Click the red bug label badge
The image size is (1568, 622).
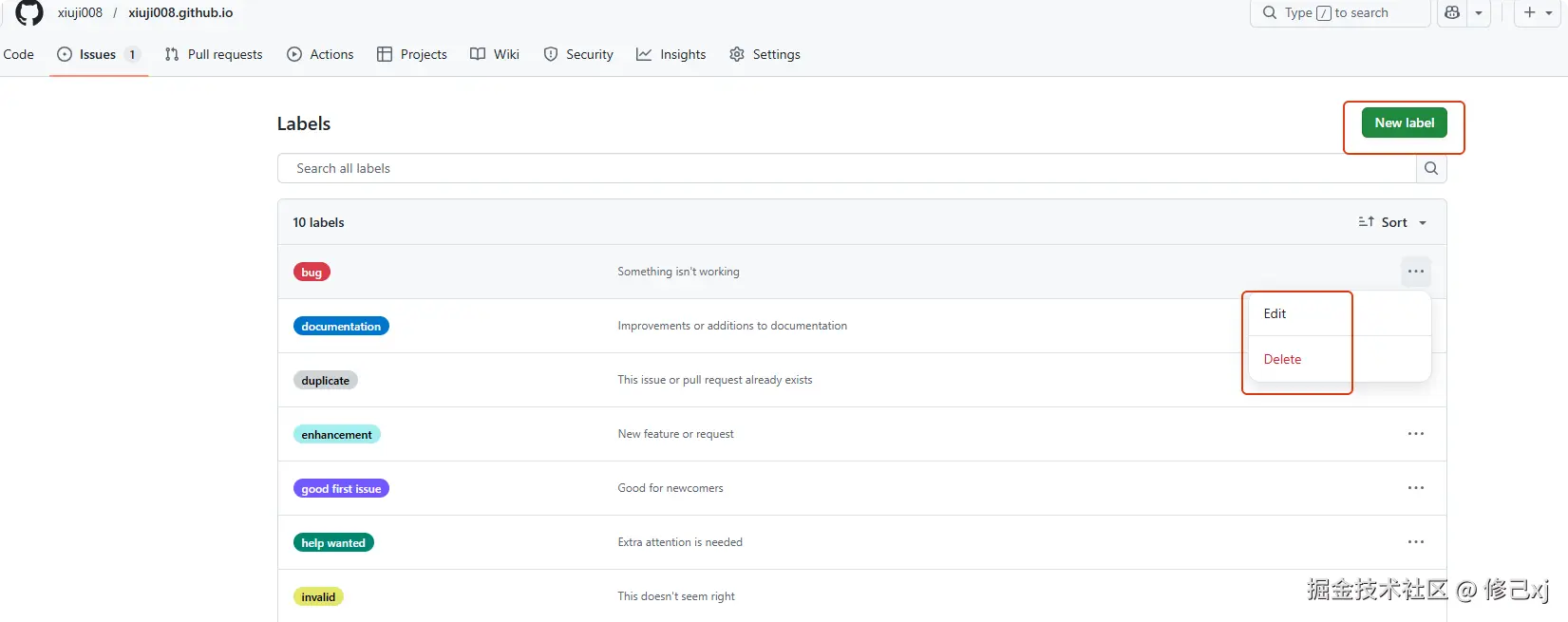(312, 273)
